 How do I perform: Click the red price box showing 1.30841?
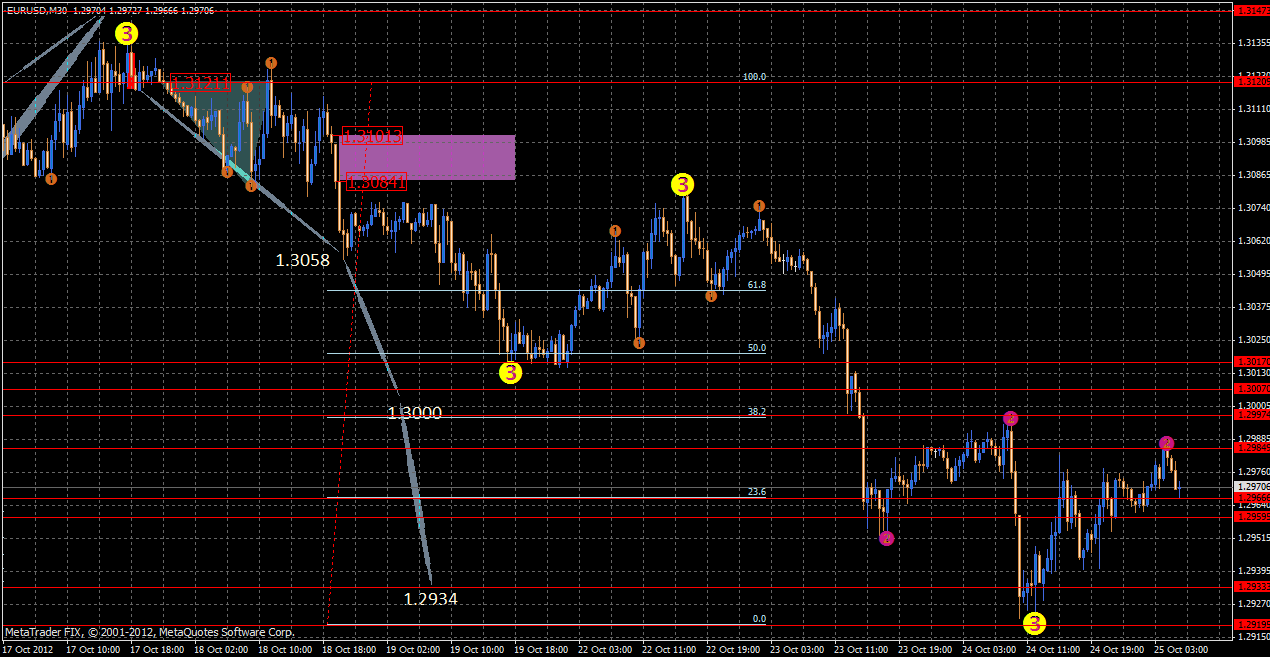point(374,182)
